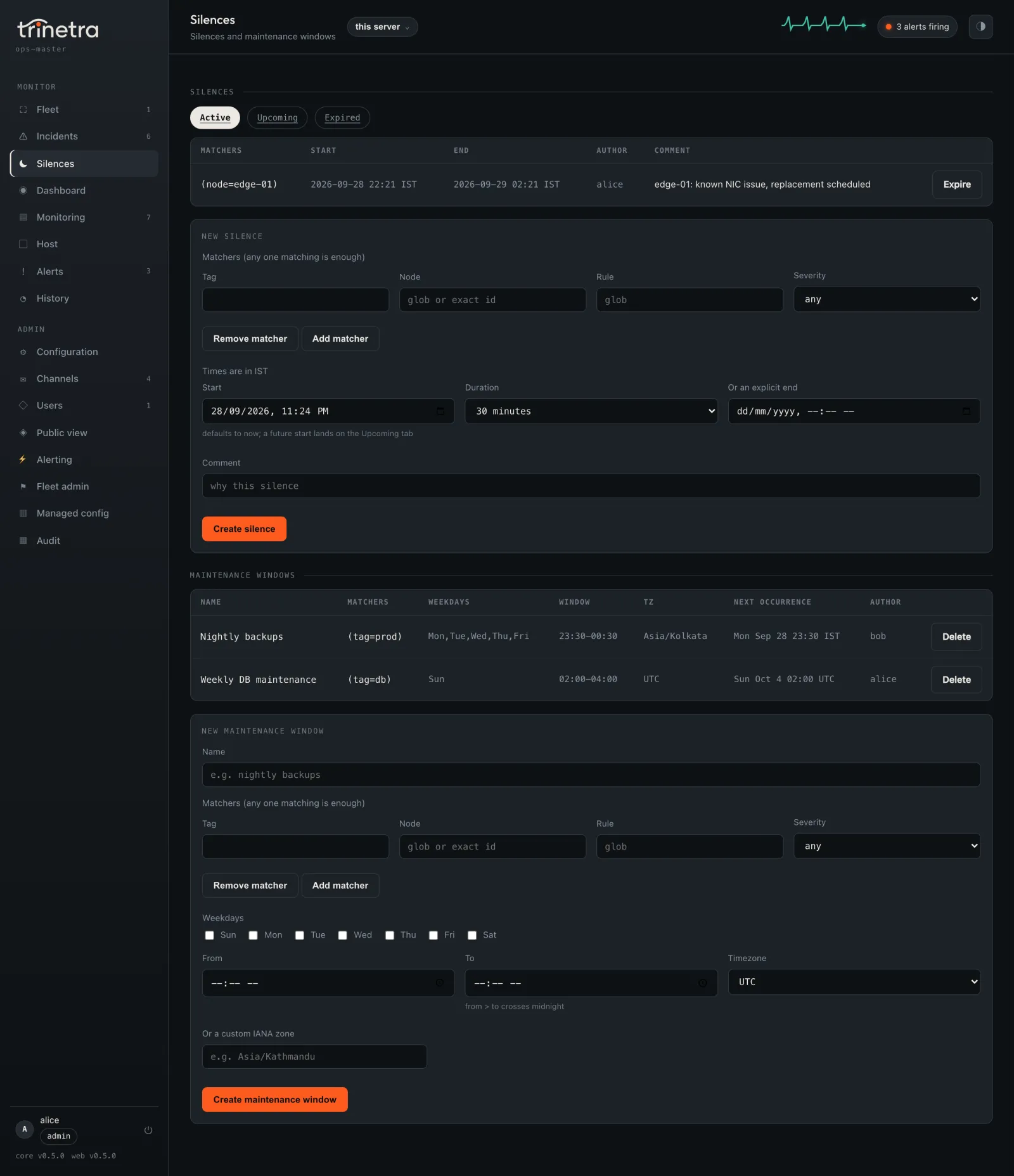Open the maintenance window Severity dropdown

pos(887,846)
